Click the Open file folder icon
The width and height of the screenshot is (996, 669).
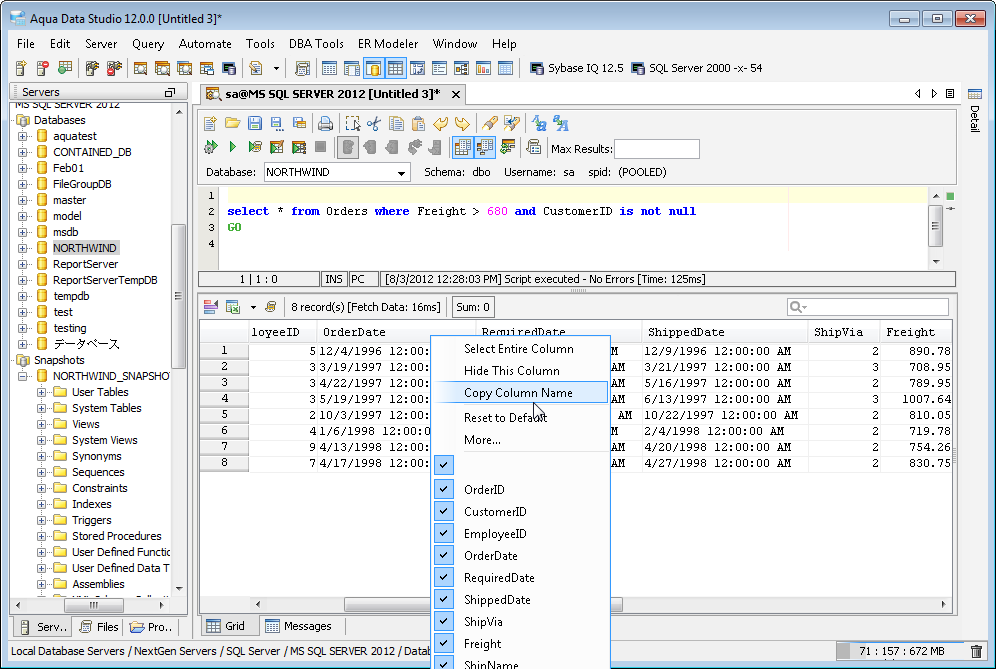232,123
